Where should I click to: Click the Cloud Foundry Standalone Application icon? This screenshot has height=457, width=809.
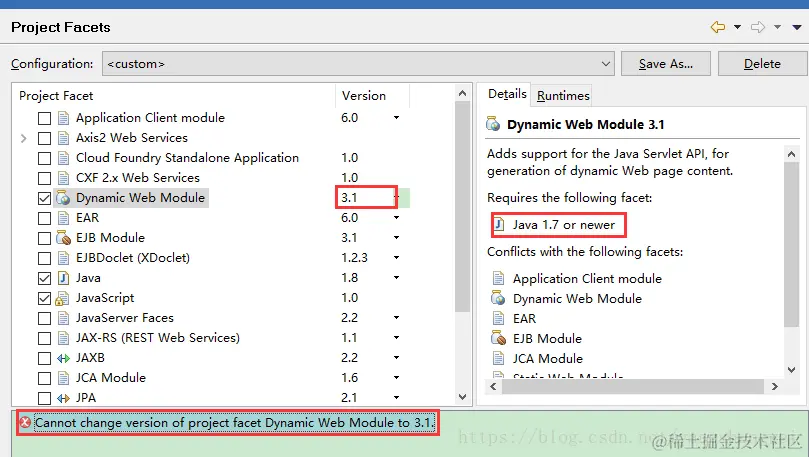tap(63, 158)
